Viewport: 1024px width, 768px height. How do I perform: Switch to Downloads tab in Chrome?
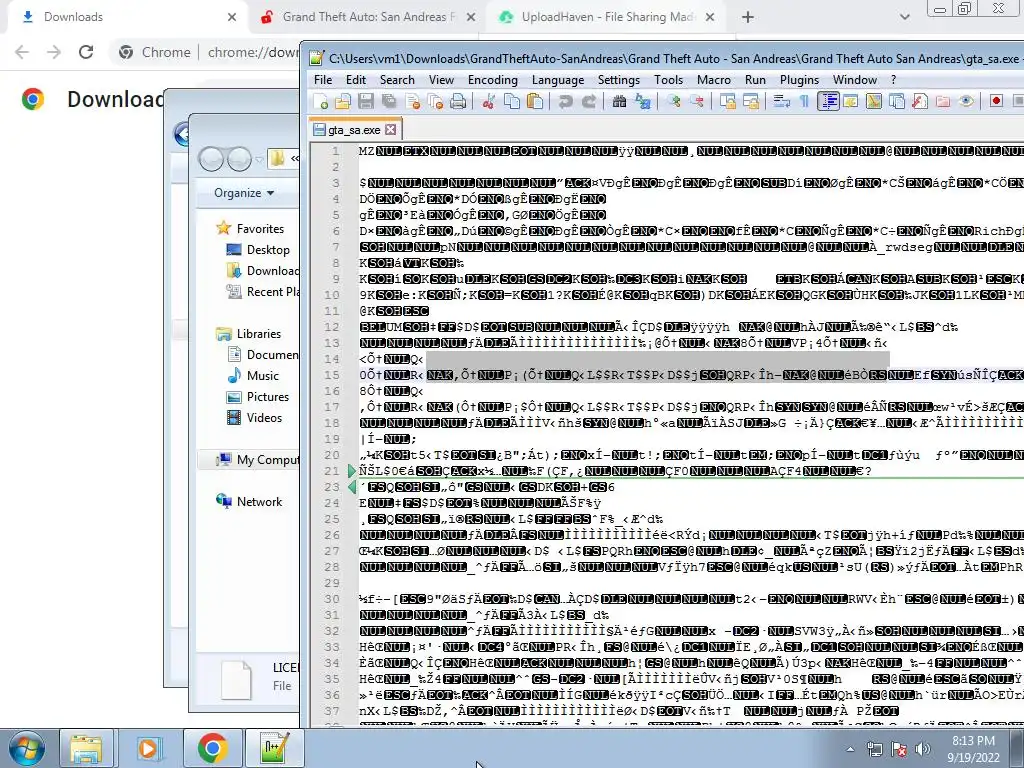tap(127, 17)
